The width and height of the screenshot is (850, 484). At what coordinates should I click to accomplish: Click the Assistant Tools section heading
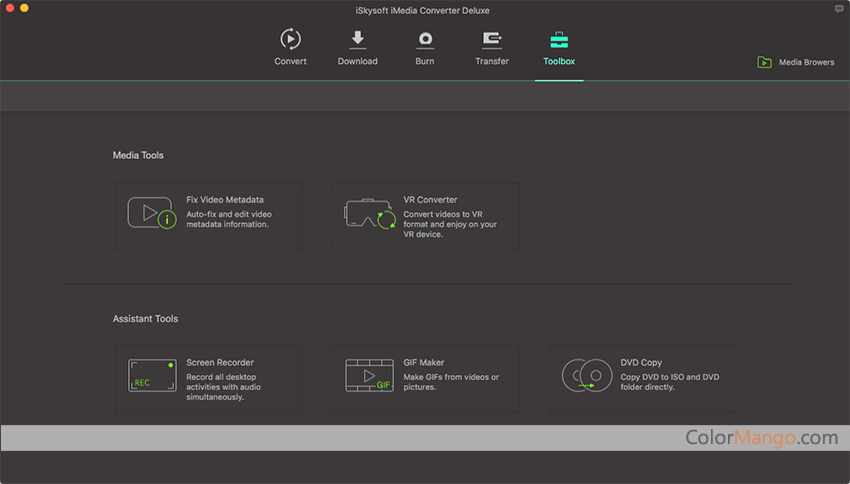coord(145,319)
